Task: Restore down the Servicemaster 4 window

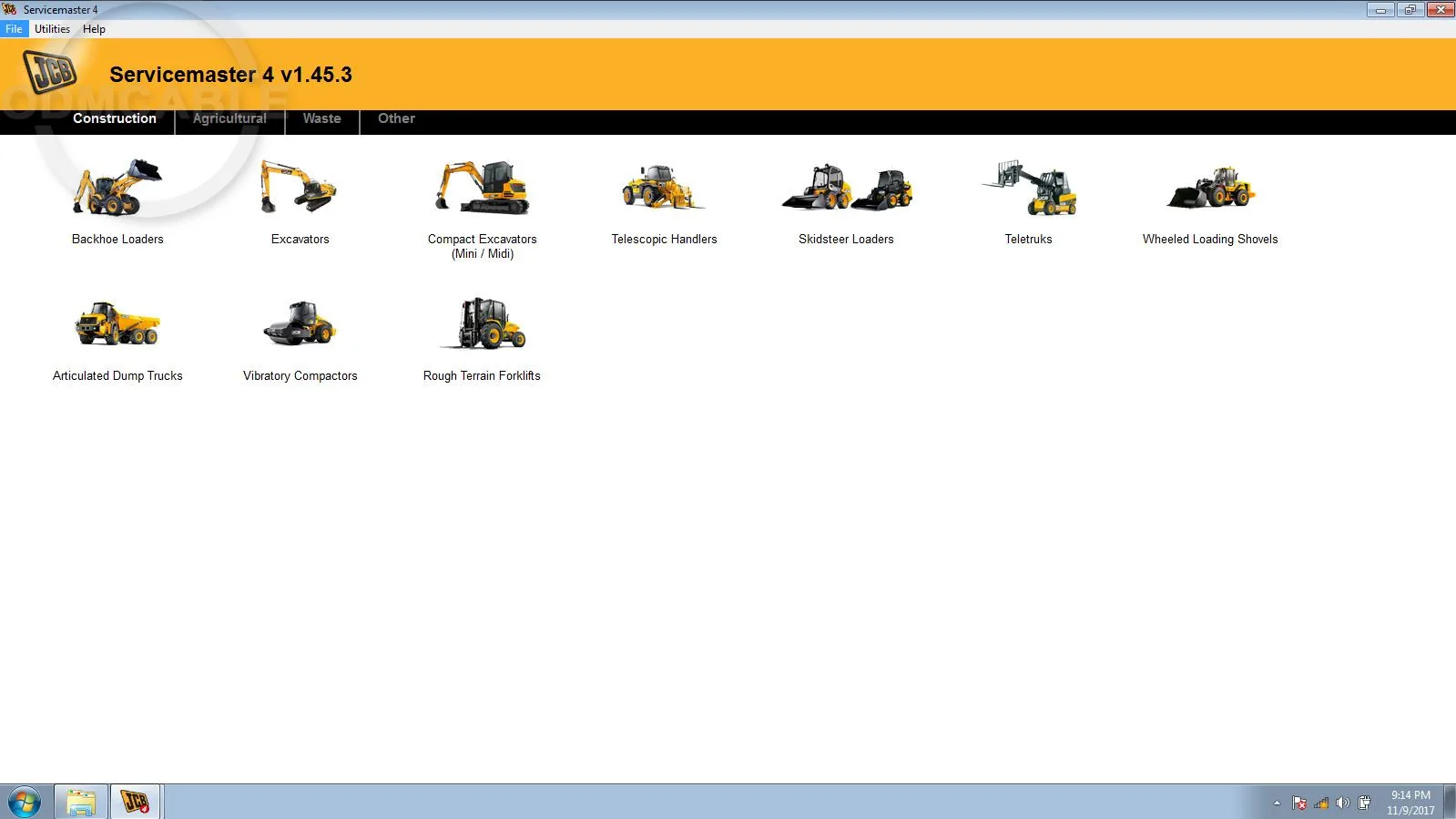Action: [1410, 10]
